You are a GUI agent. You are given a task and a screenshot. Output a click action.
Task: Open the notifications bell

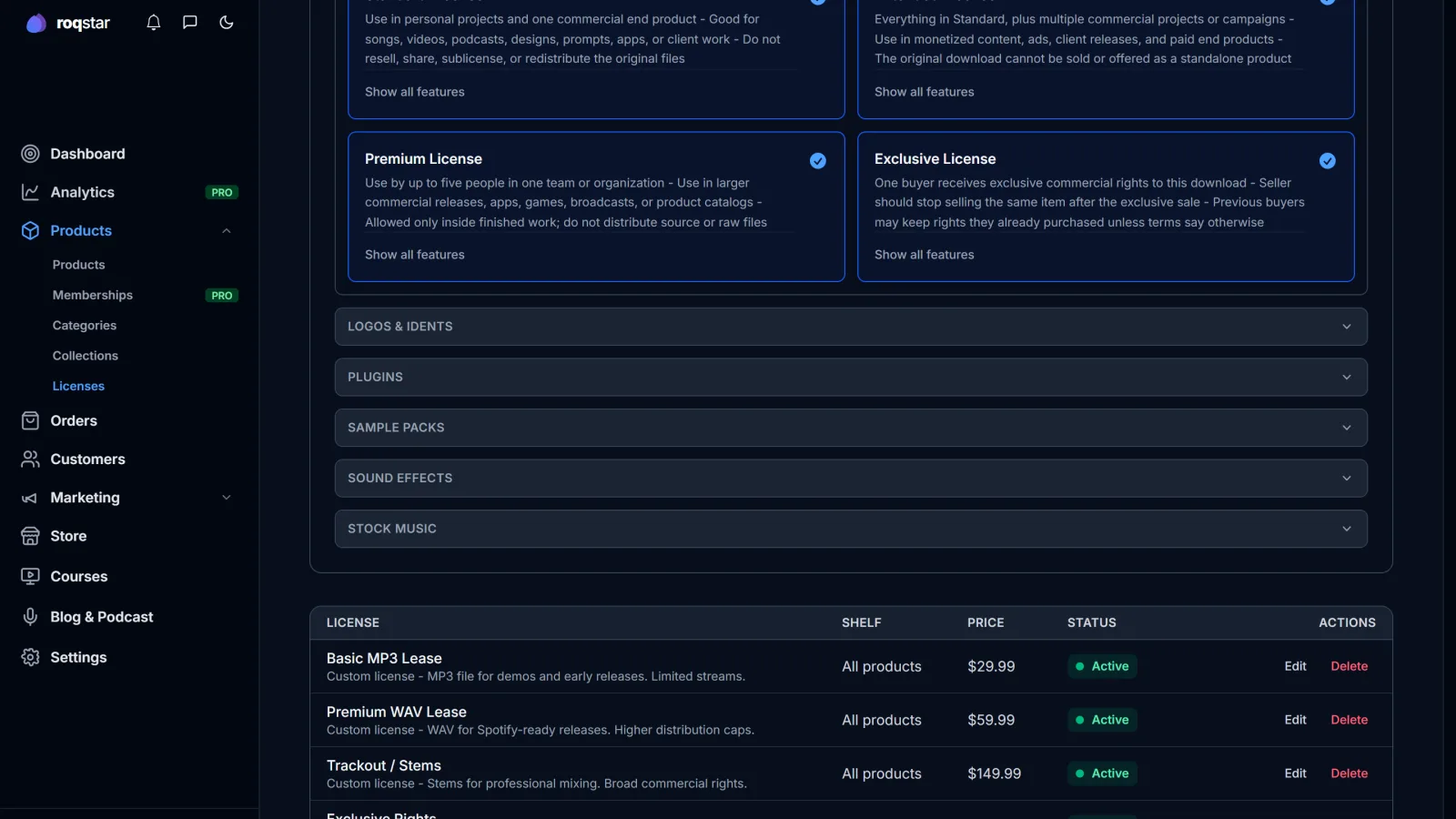pos(154,23)
